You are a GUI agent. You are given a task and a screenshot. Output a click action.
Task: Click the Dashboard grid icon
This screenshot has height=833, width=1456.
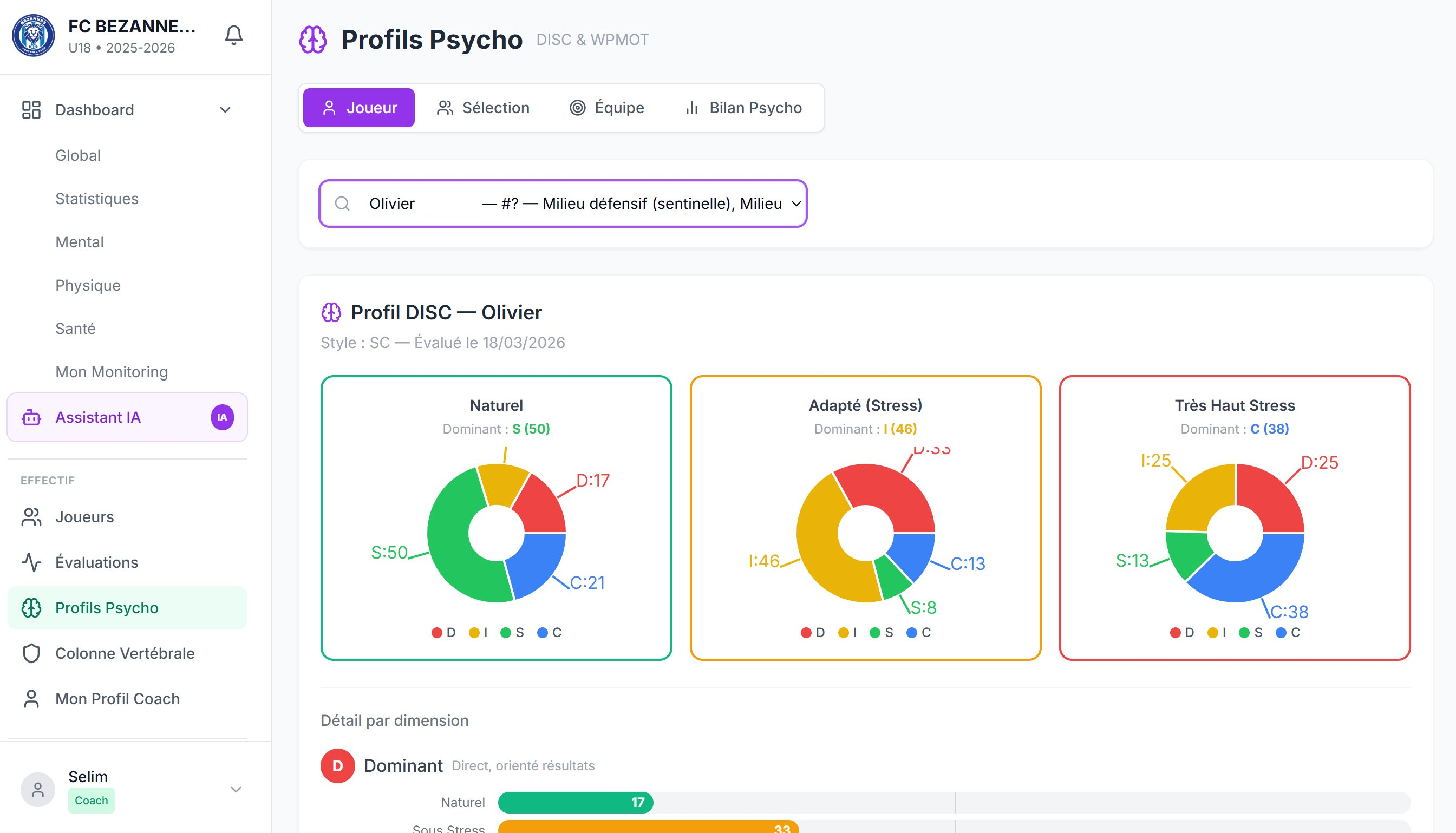[x=31, y=110]
